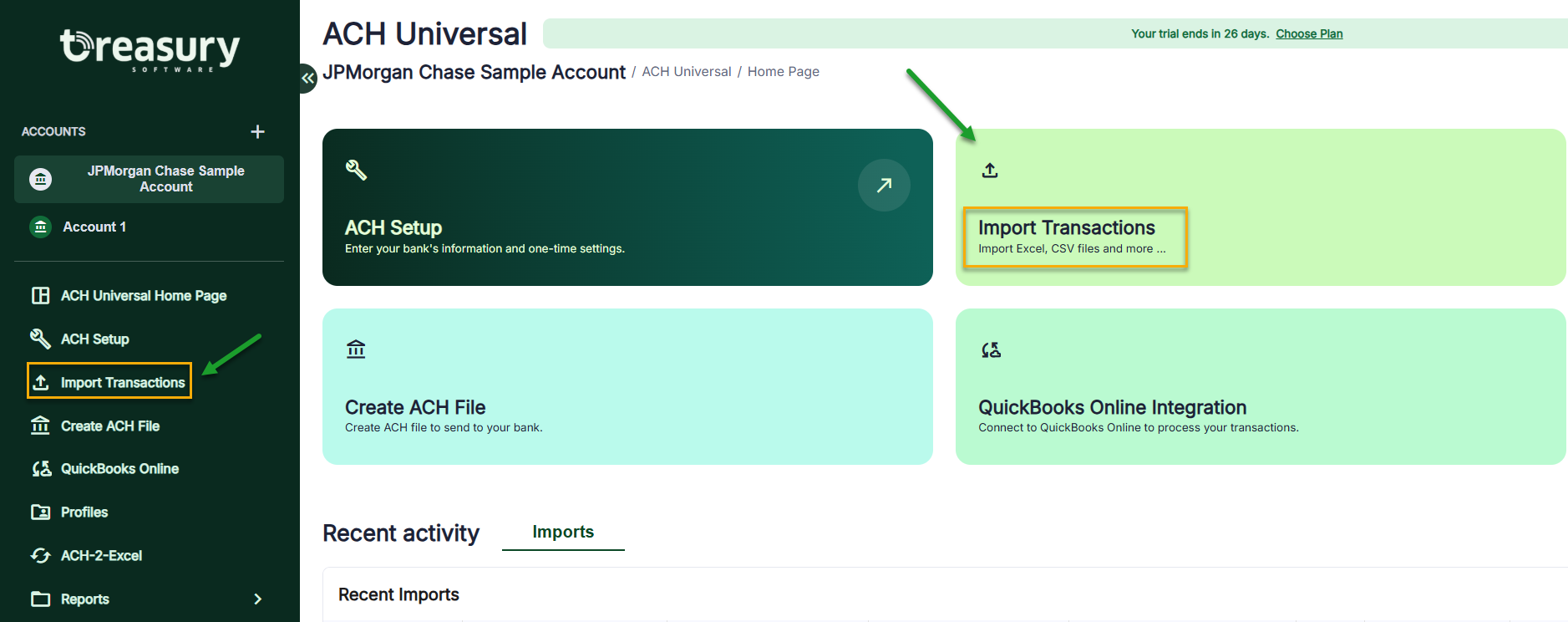Open Profiles from the sidebar
The image size is (1568, 622).
tap(84, 512)
